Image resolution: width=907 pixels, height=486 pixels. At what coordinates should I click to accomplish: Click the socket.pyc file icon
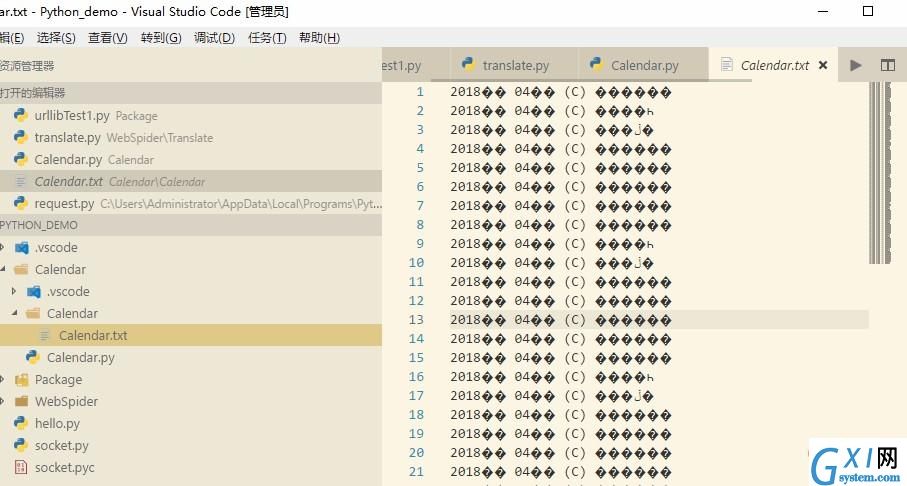click(x=21, y=467)
